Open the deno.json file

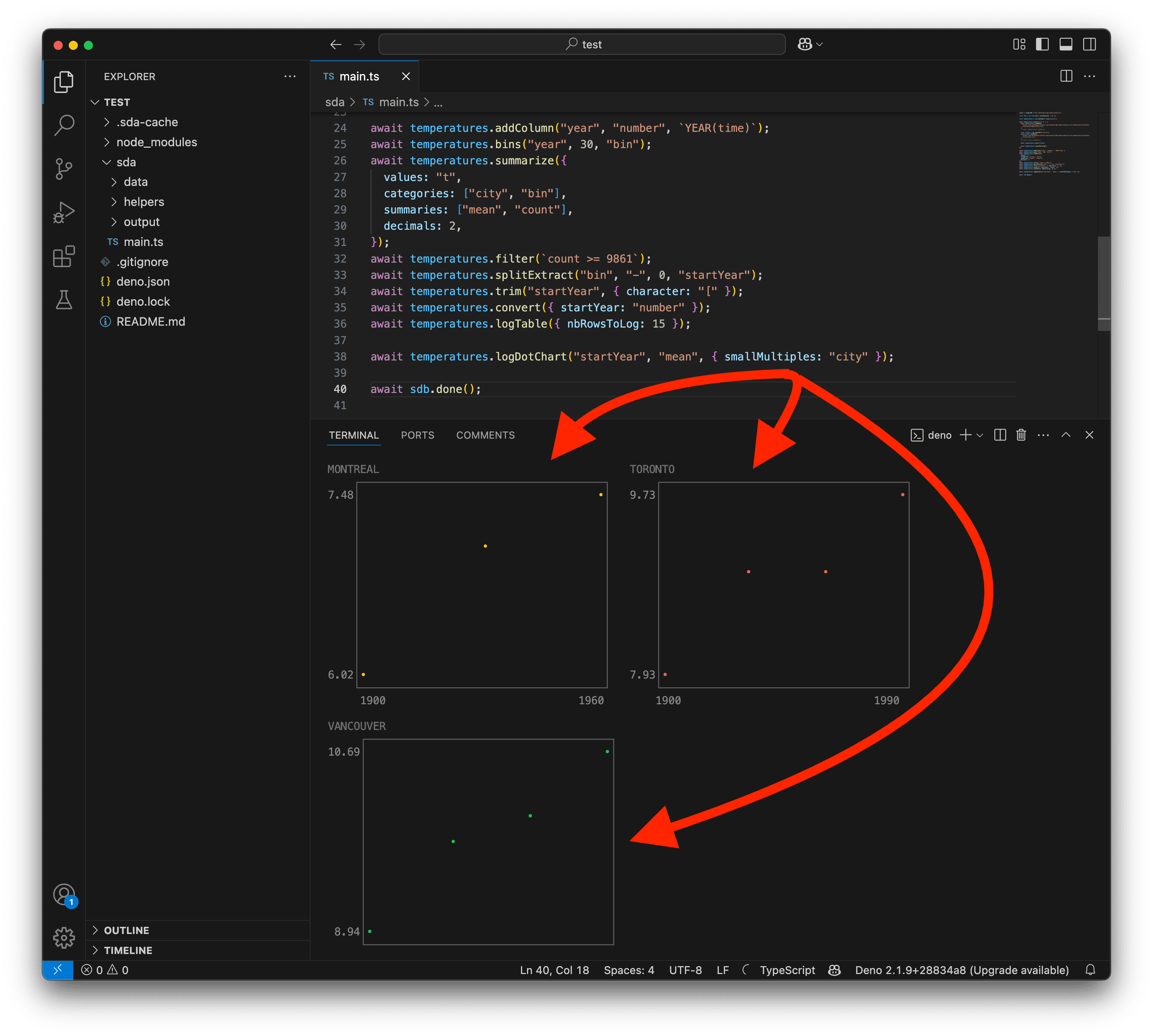[198, 281]
